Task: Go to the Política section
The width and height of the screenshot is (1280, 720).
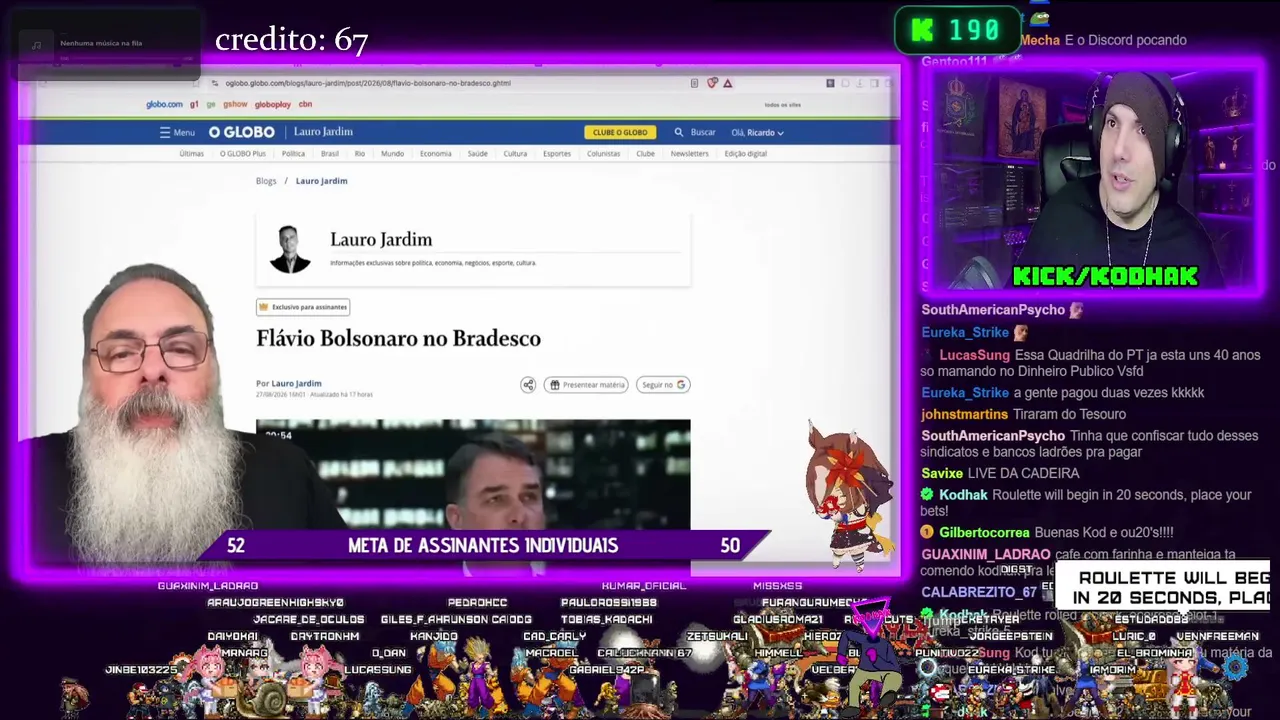Action: coord(293,154)
